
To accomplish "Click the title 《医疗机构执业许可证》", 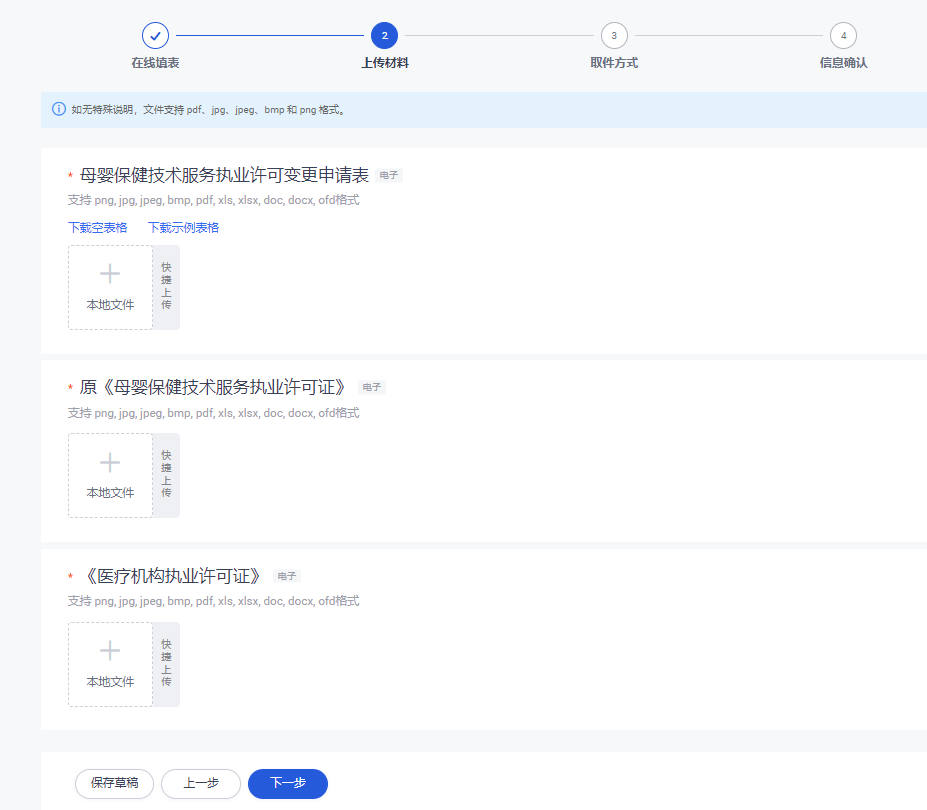I will (171, 576).
